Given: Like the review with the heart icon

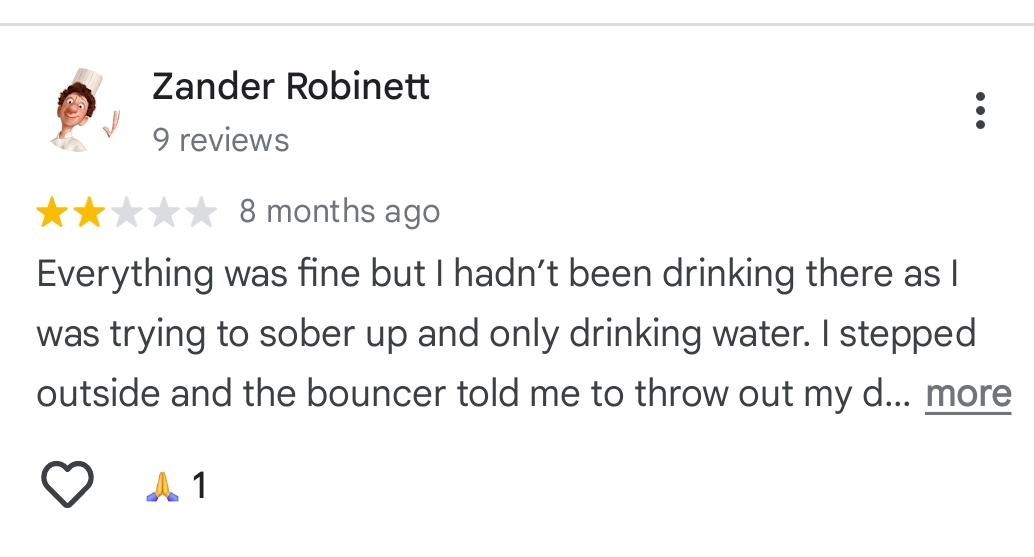Looking at the screenshot, I should click(67, 485).
